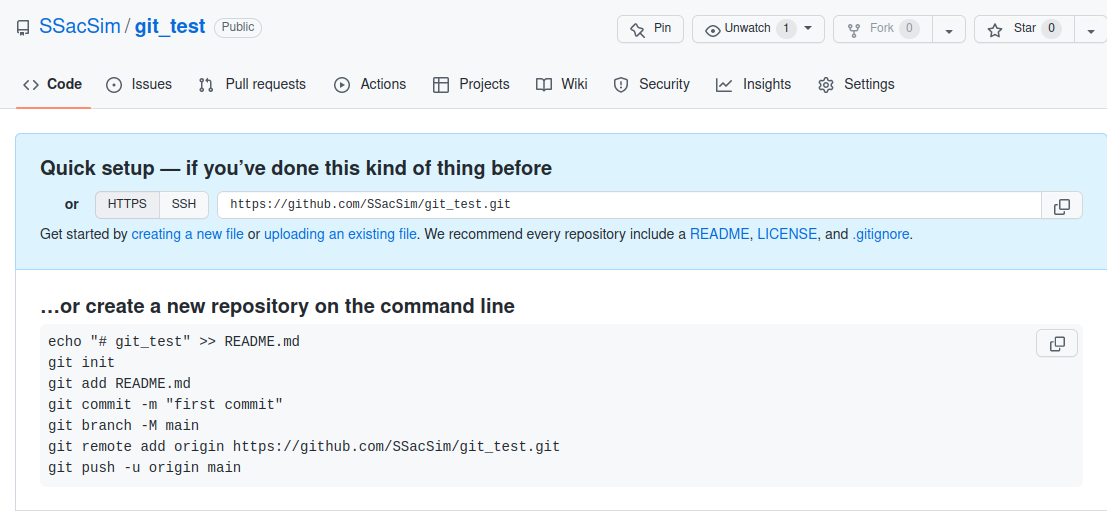The width and height of the screenshot is (1107, 511).
Task: Open the Pull requests tab
Action: point(252,85)
